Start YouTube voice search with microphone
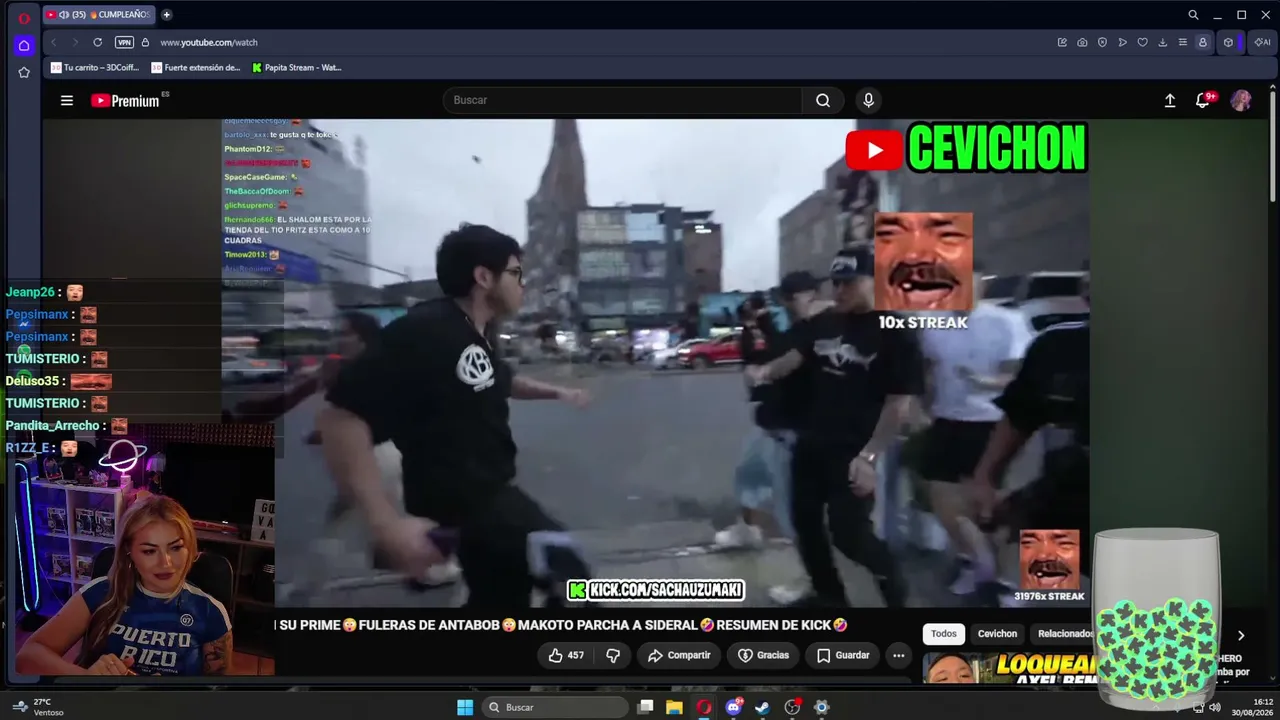 (x=868, y=100)
